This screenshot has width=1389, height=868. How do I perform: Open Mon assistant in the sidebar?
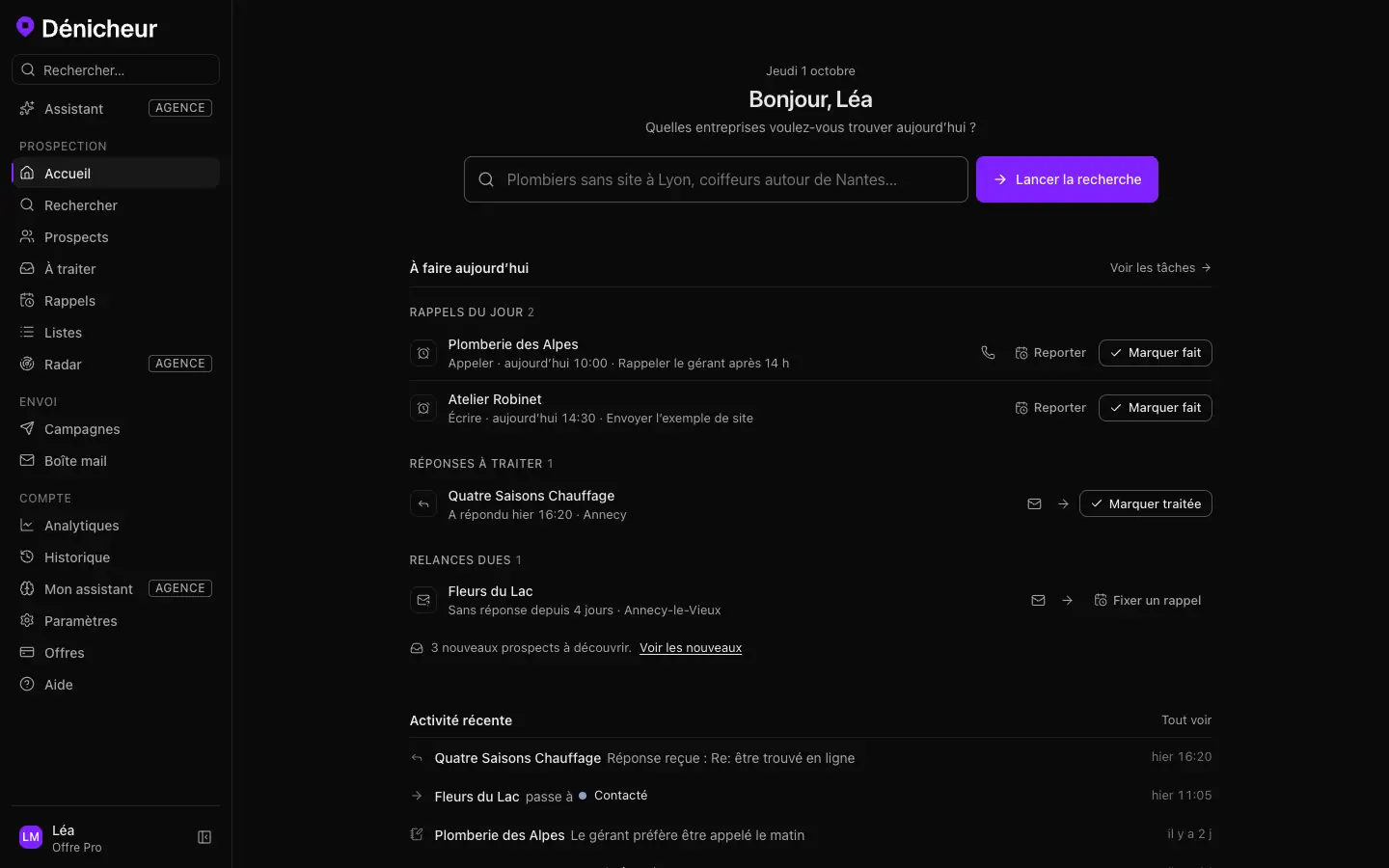click(x=116, y=589)
